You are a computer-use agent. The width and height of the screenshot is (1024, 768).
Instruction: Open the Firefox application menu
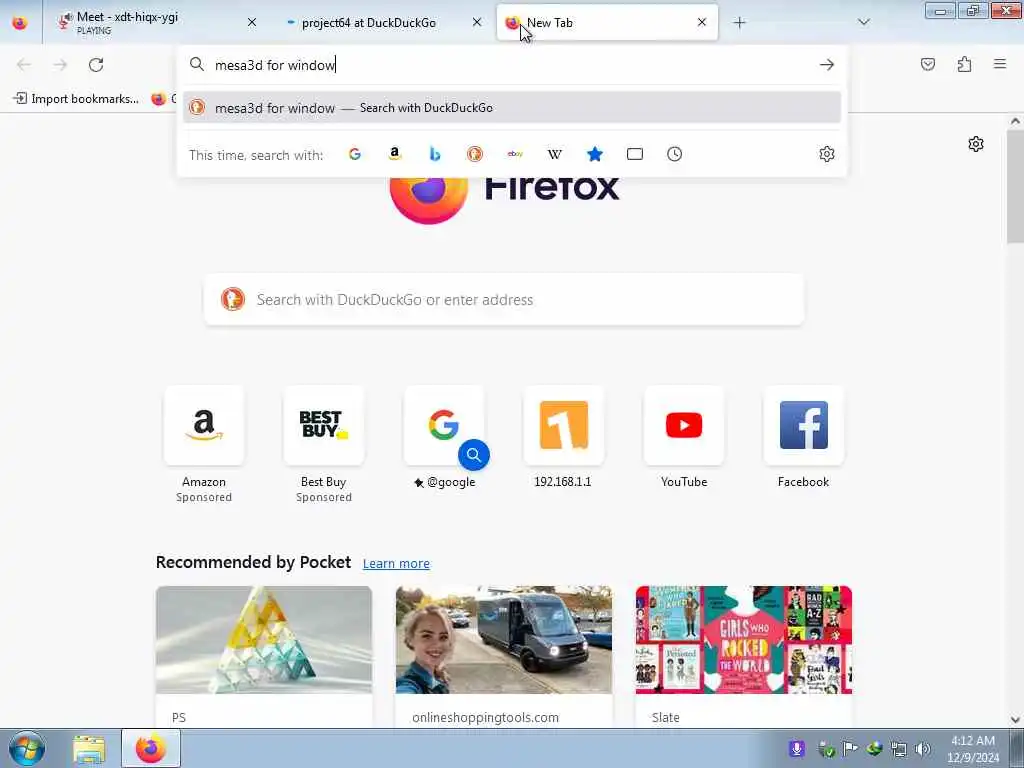point(1000,64)
